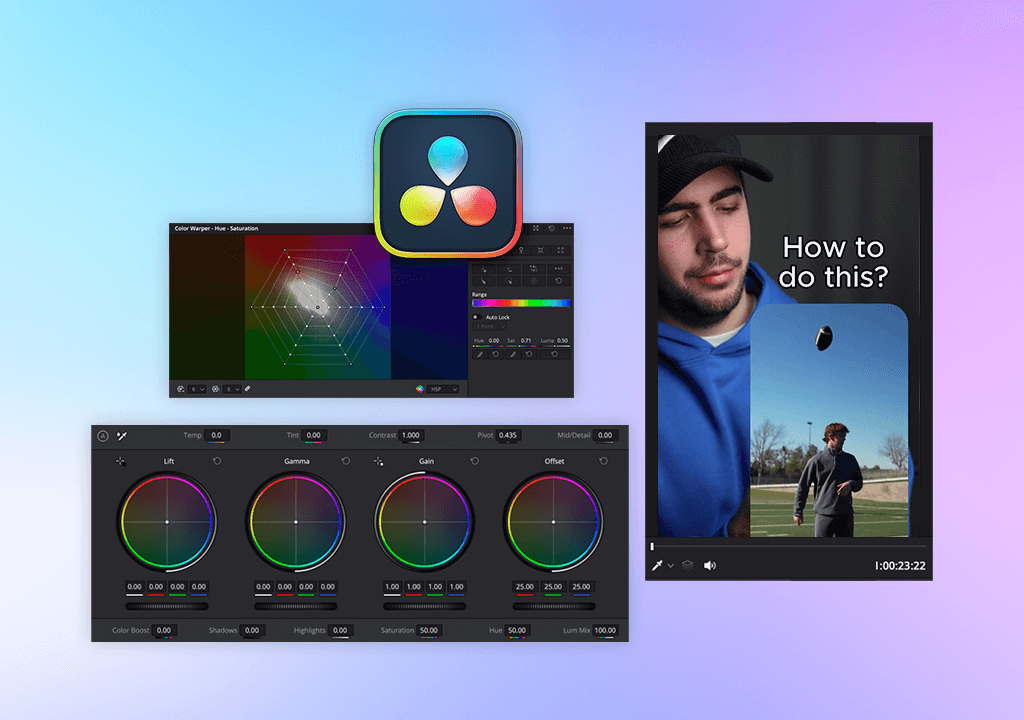Reset the Gamma color wheel
1024x720 pixels.
coord(346,461)
